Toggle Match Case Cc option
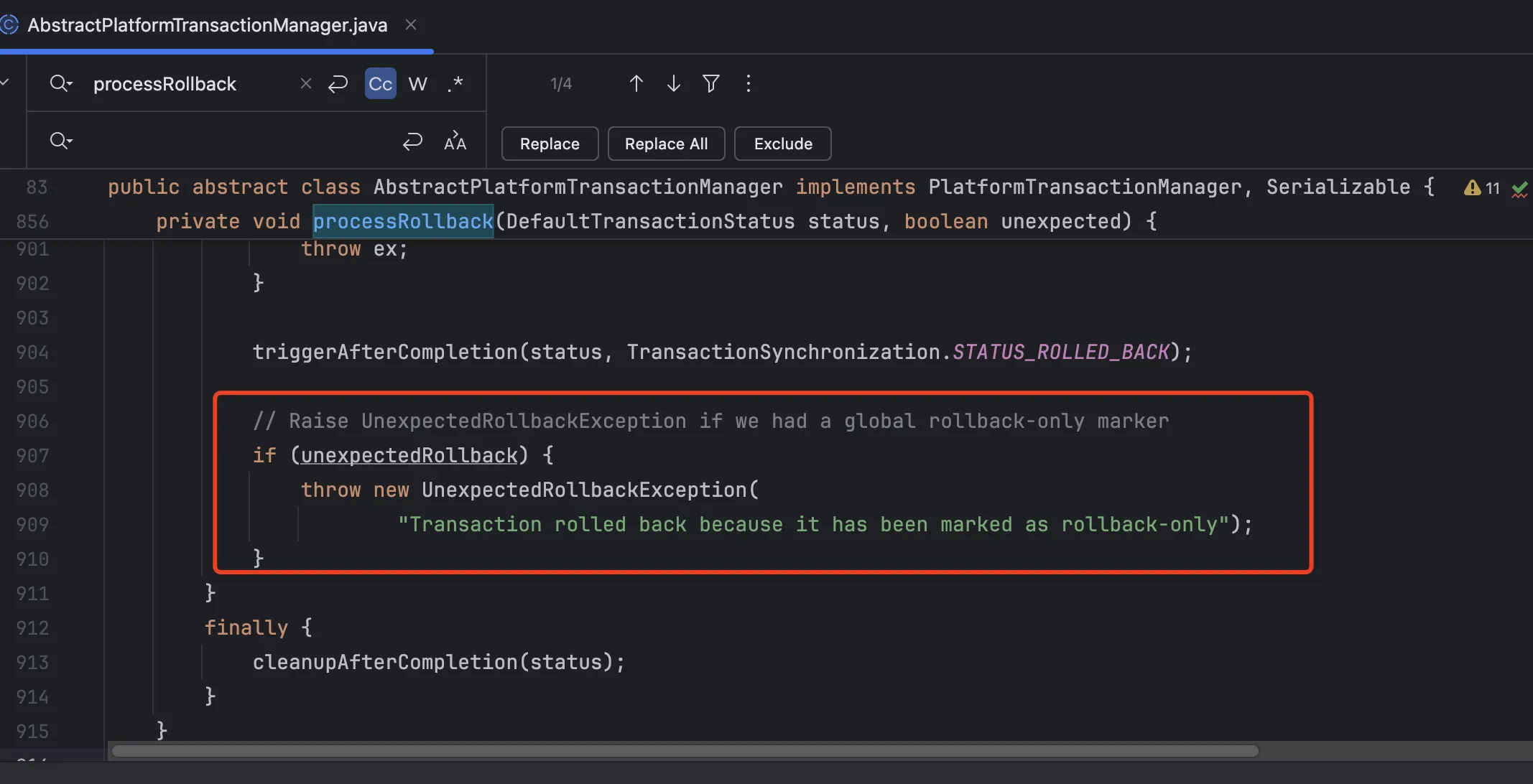 coord(380,84)
